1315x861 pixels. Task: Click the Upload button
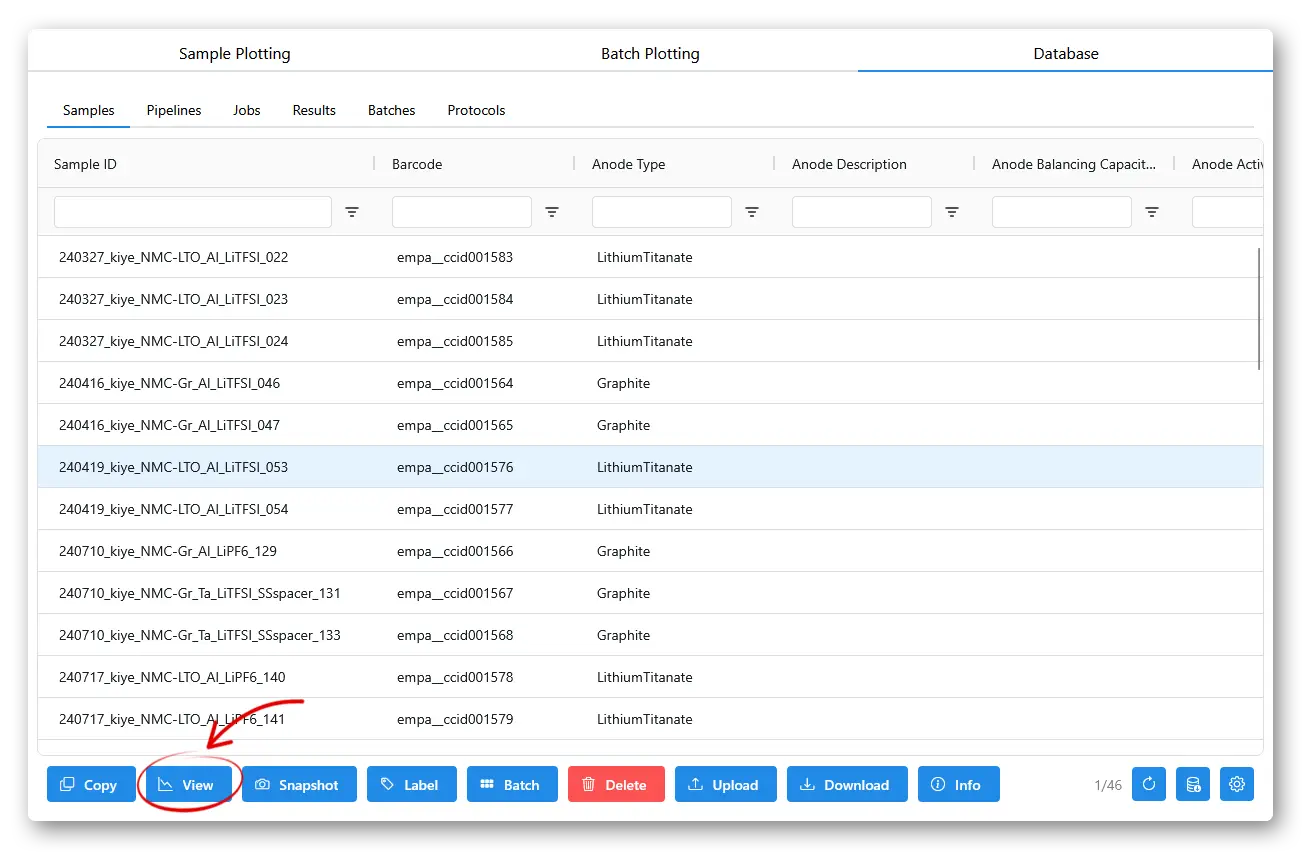coord(726,785)
